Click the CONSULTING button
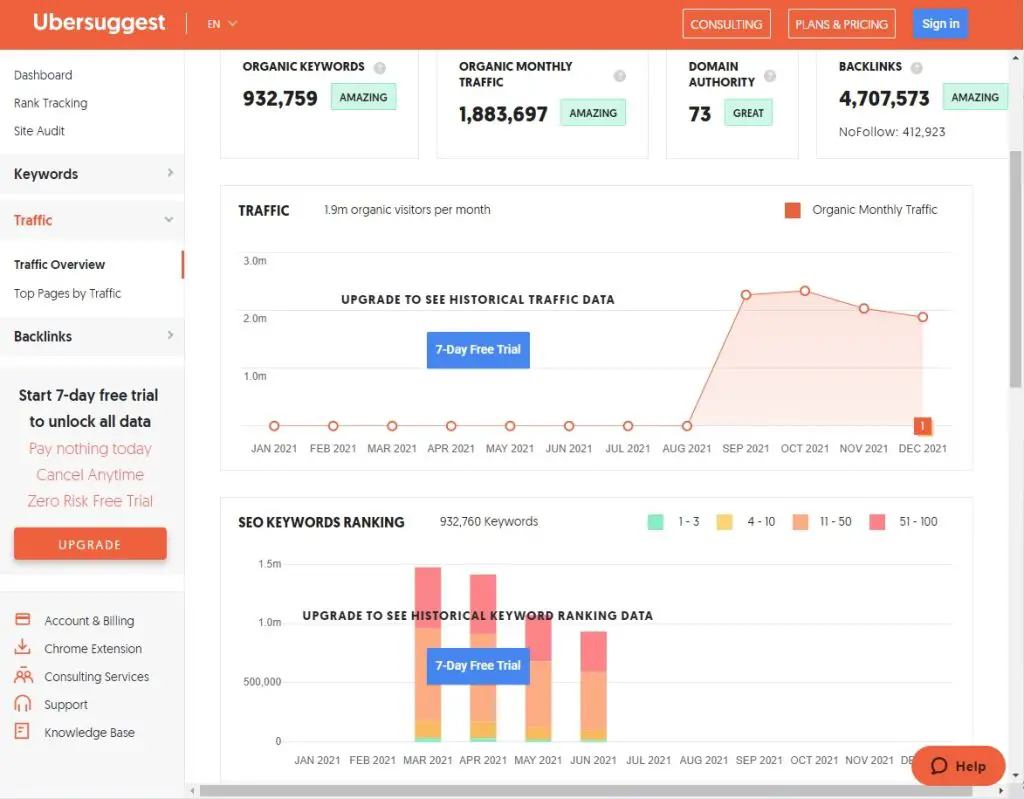 coord(726,24)
